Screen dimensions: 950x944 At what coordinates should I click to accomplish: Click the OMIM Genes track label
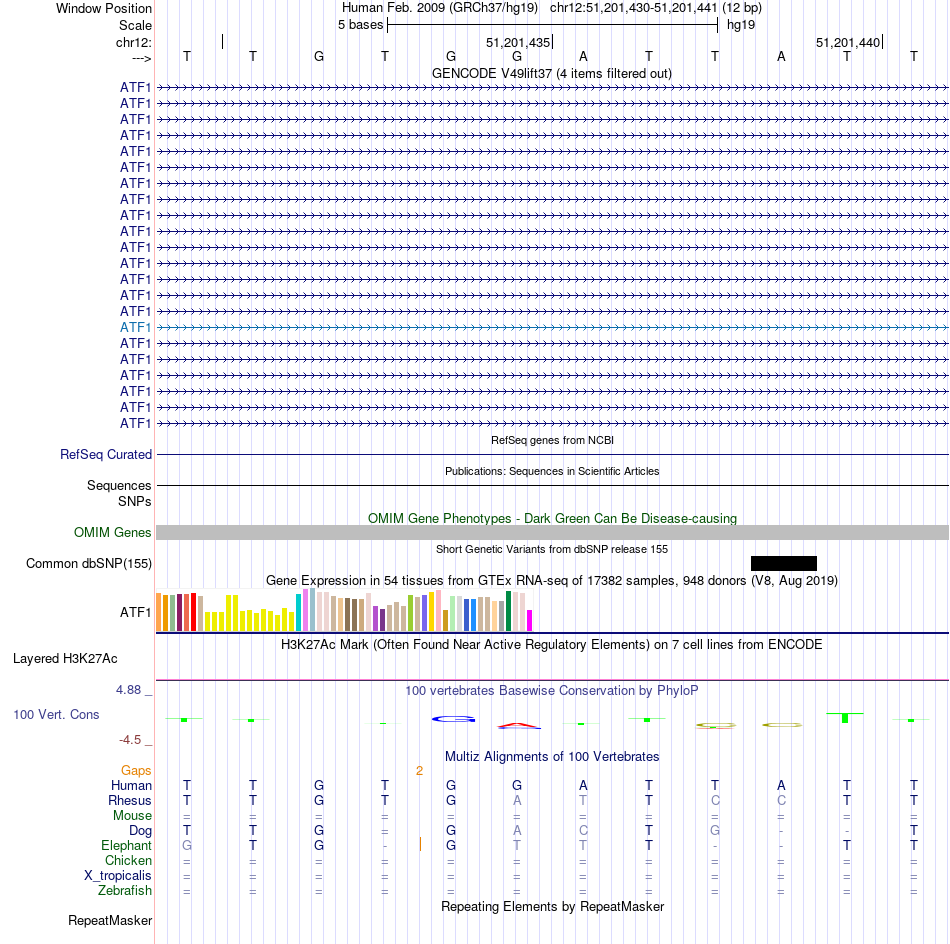point(113,533)
